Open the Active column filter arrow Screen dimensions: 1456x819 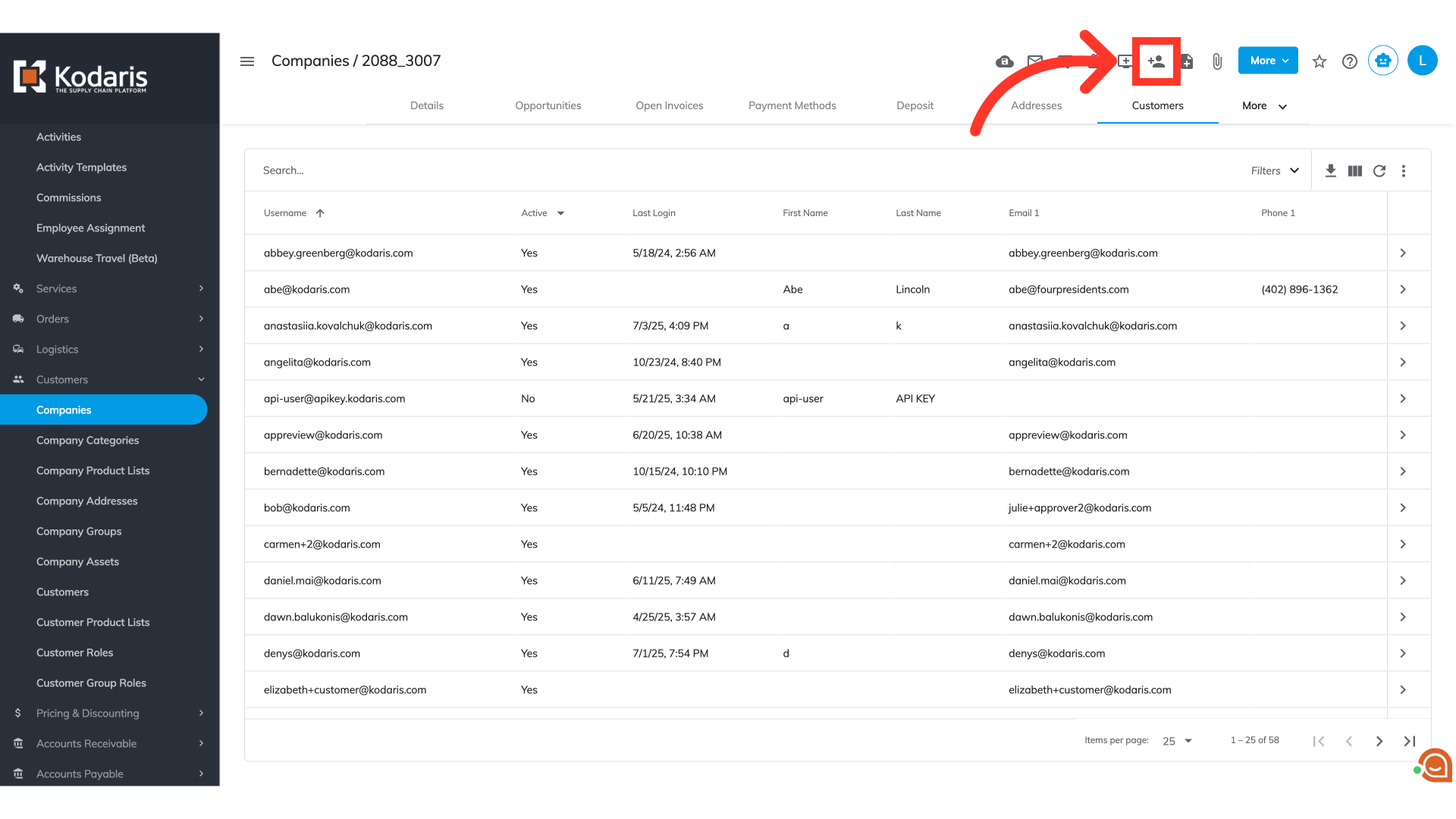tap(560, 213)
